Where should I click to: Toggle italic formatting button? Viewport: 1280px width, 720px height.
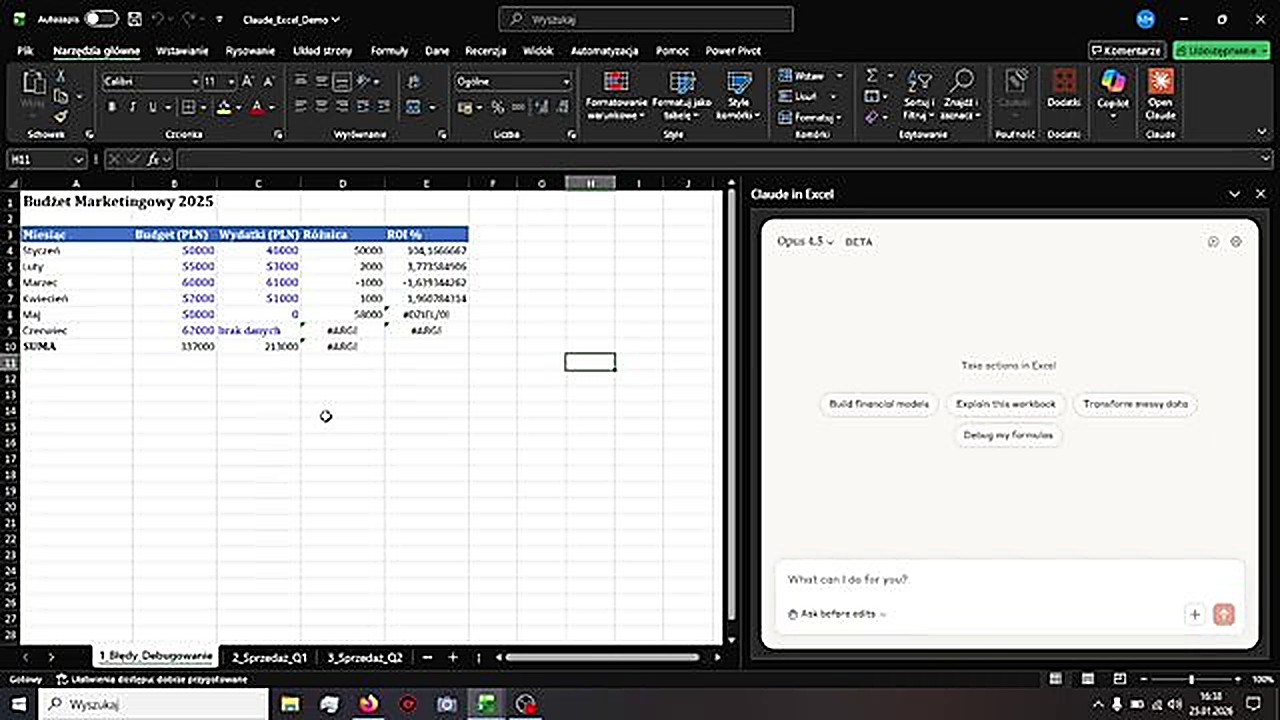tap(132, 107)
